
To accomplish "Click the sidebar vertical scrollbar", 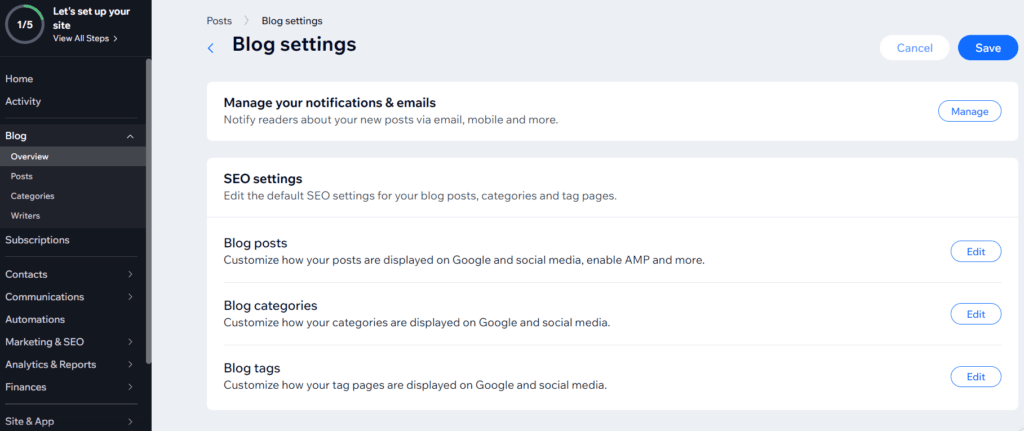I will tap(149, 210).
